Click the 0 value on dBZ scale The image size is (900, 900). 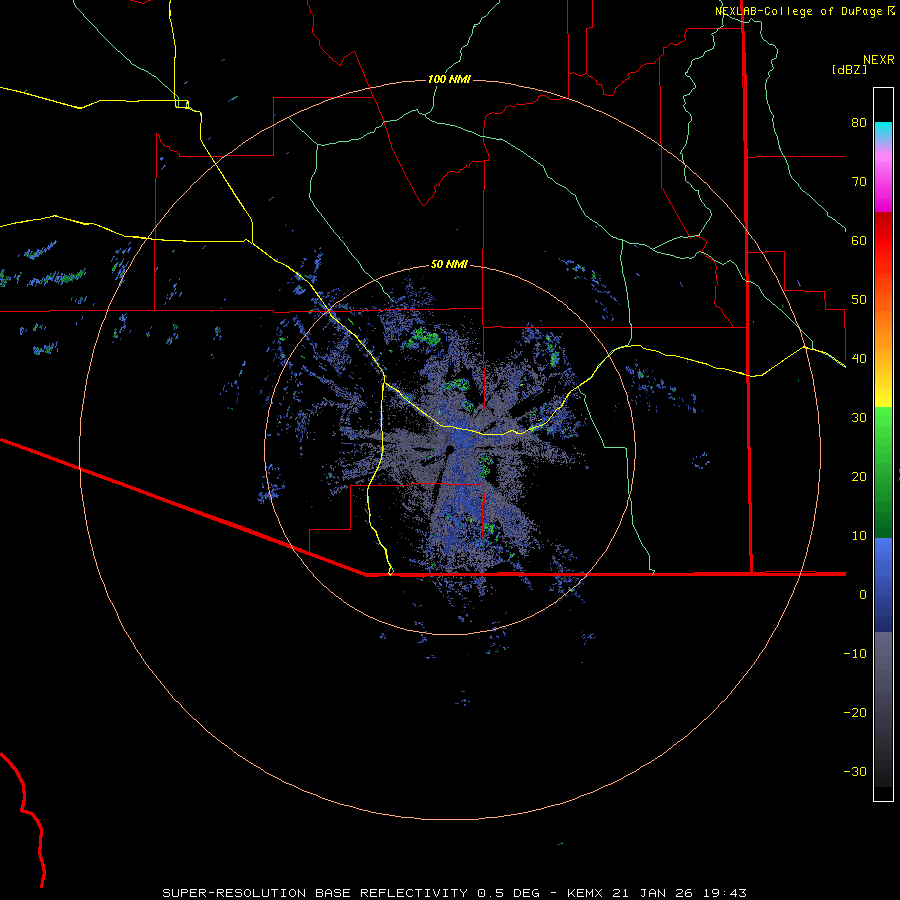click(x=863, y=595)
